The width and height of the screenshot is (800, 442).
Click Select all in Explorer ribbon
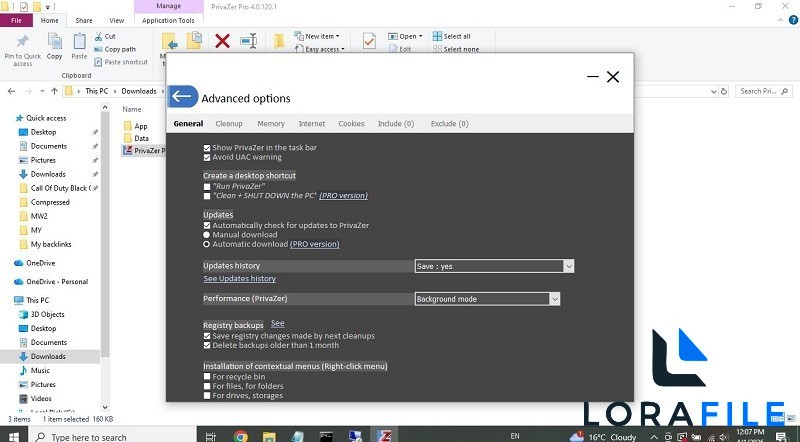click(x=452, y=36)
